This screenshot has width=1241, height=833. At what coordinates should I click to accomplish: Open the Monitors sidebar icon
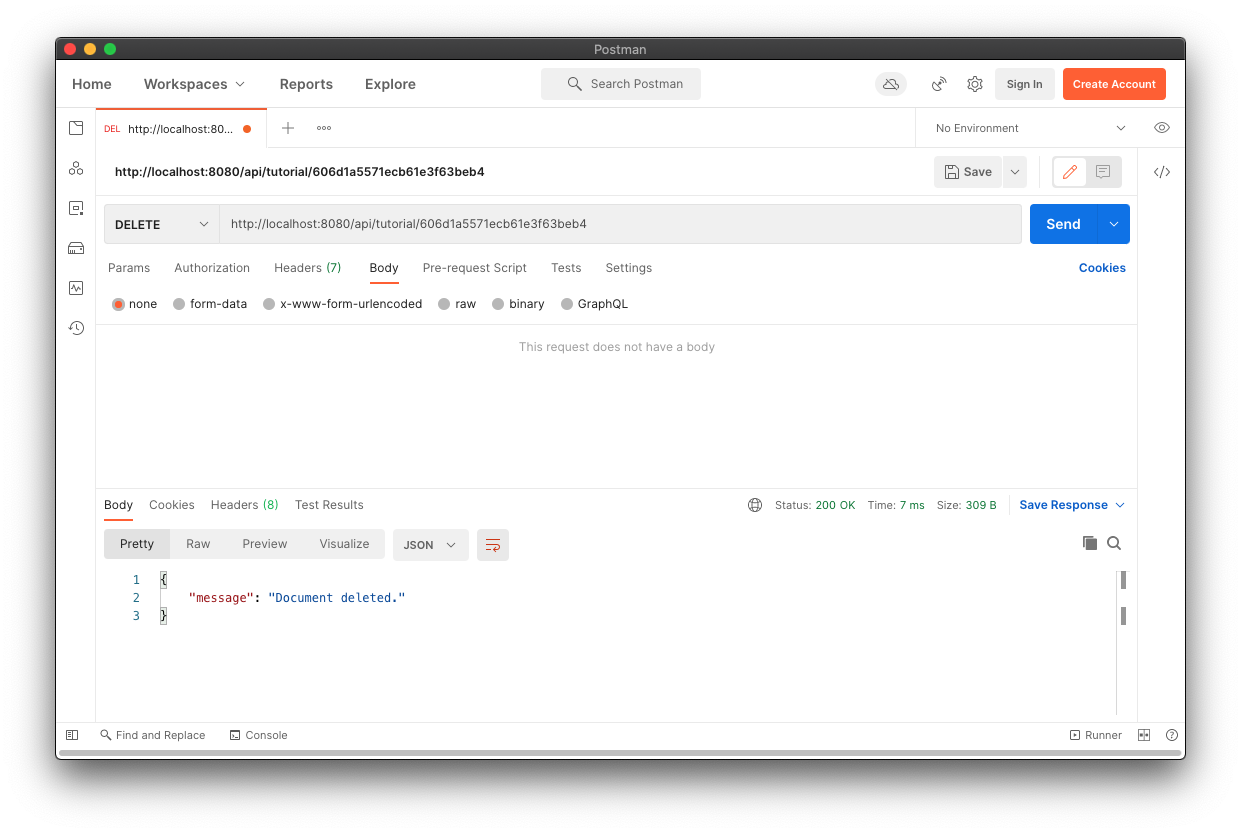point(76,288)
